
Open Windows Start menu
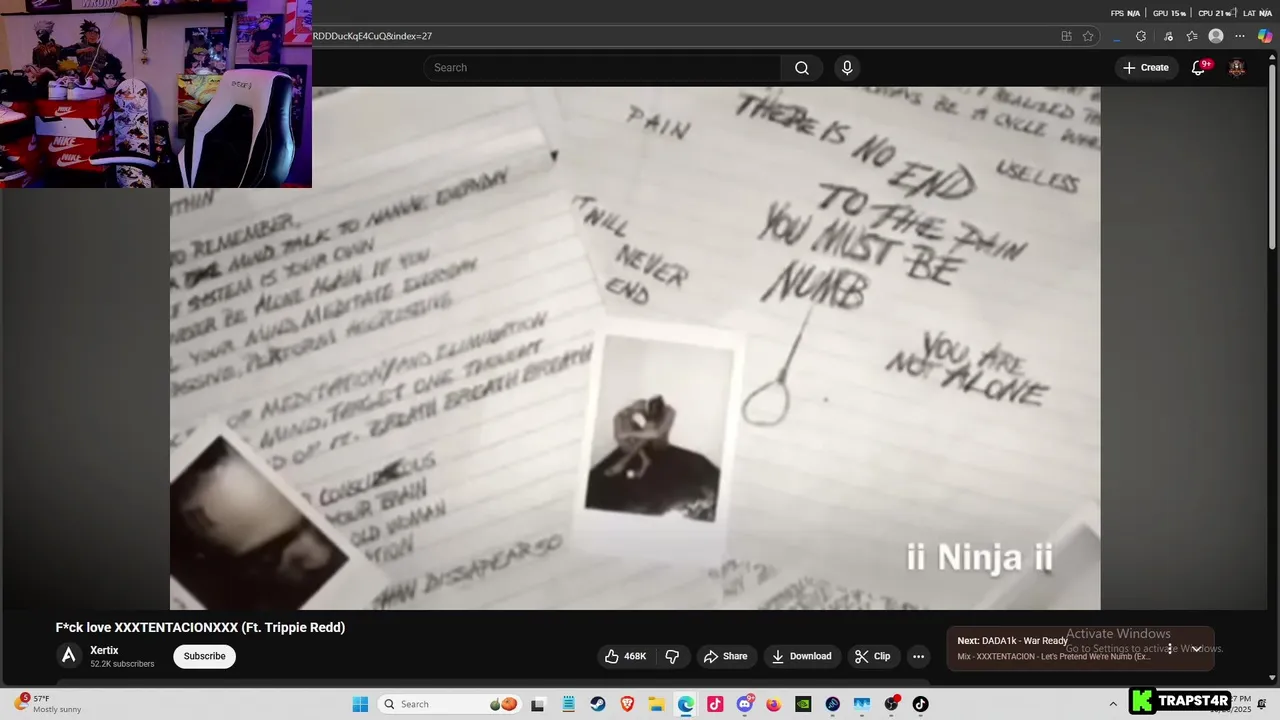point(360,704)
